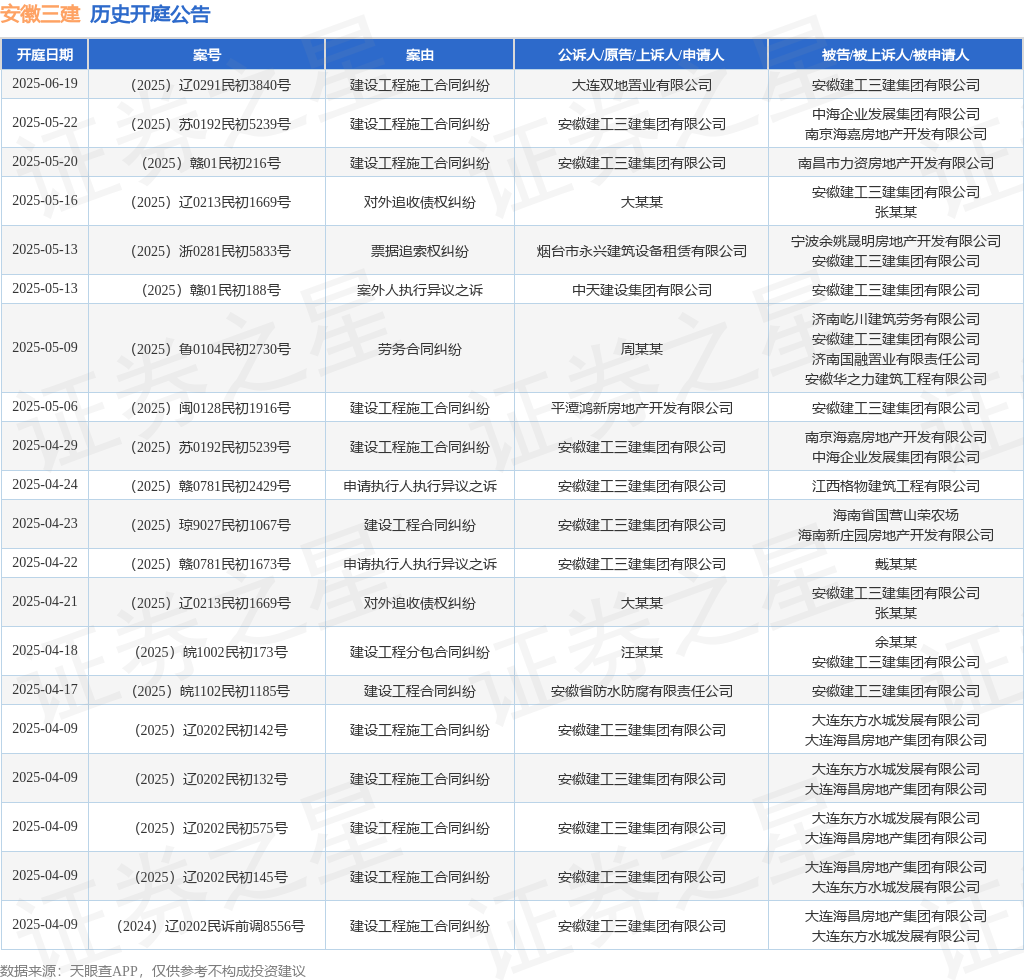Click the 安徽三建 title text
1024x980 pixels.
pos(40,14)
